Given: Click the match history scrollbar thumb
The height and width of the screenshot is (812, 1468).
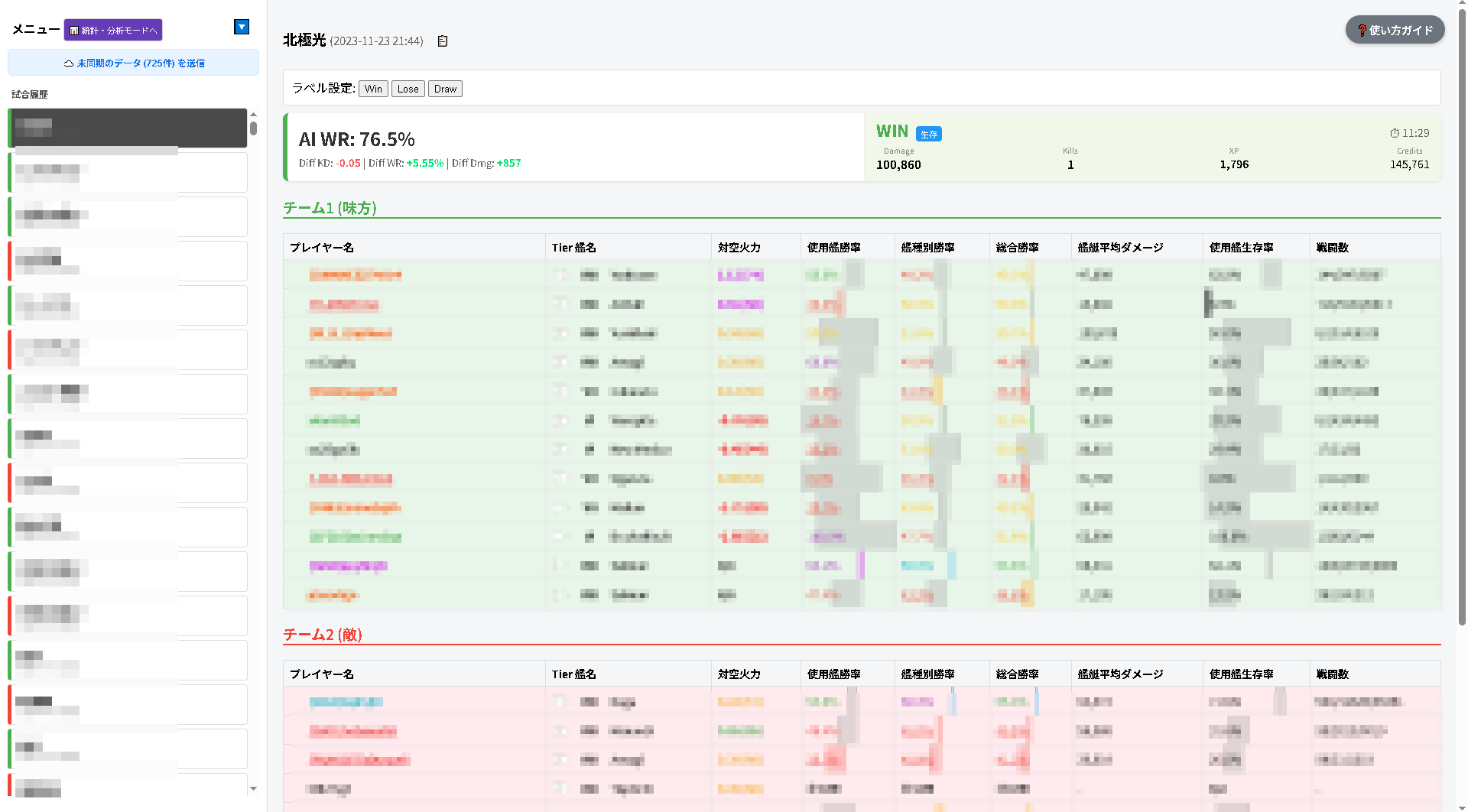Looking at the screenshot, I should 253,128.
